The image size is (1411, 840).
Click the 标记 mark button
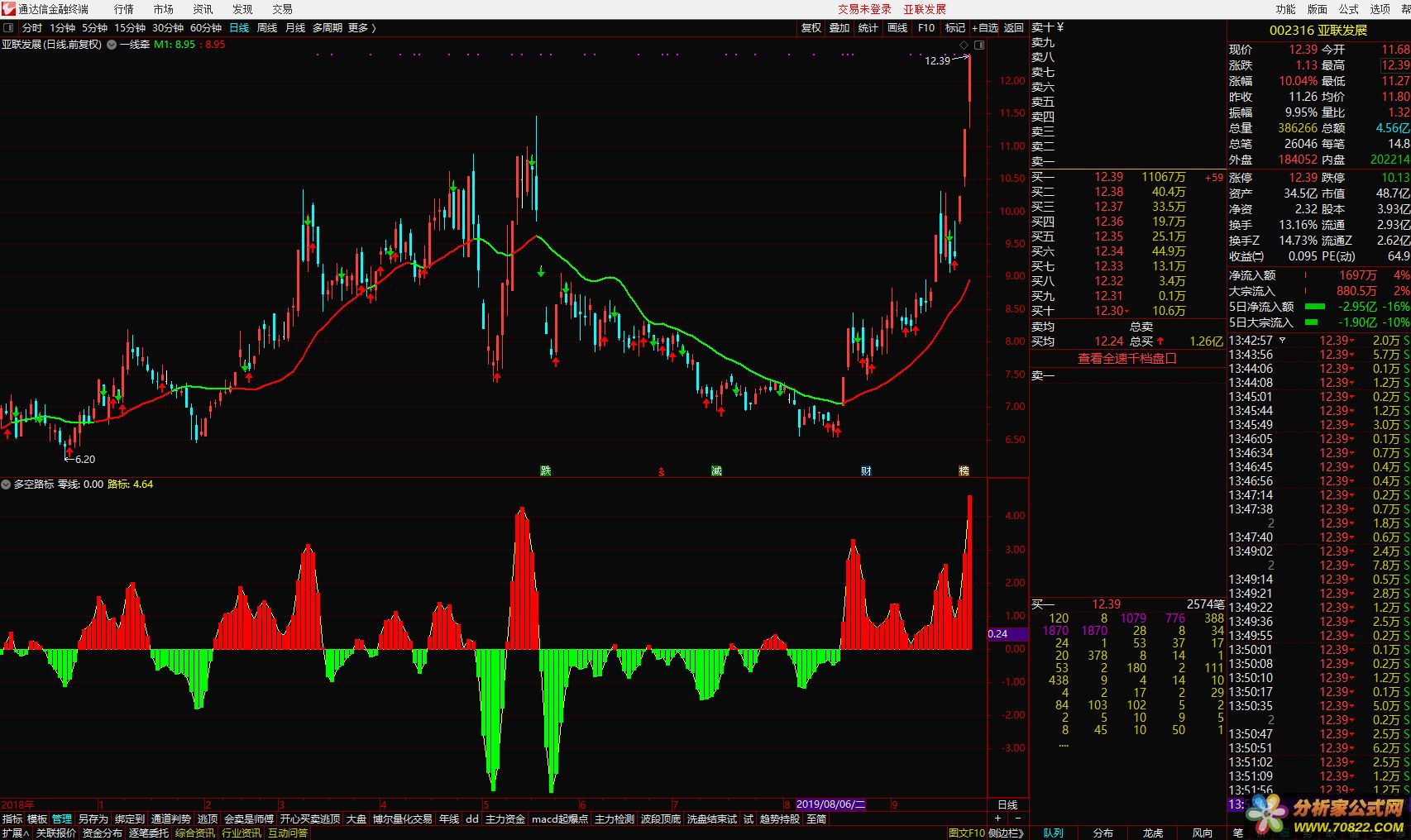click(x=955, y=28)
